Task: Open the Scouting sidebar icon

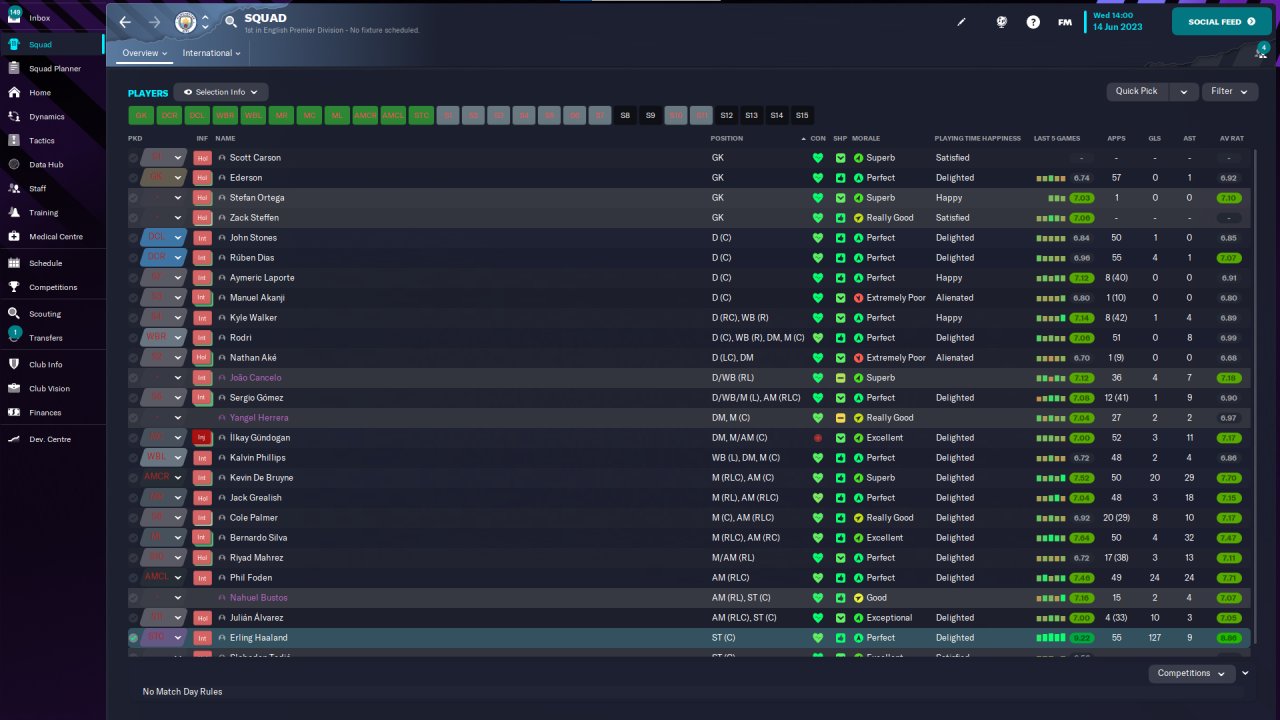Action: (x=14, y=313)
